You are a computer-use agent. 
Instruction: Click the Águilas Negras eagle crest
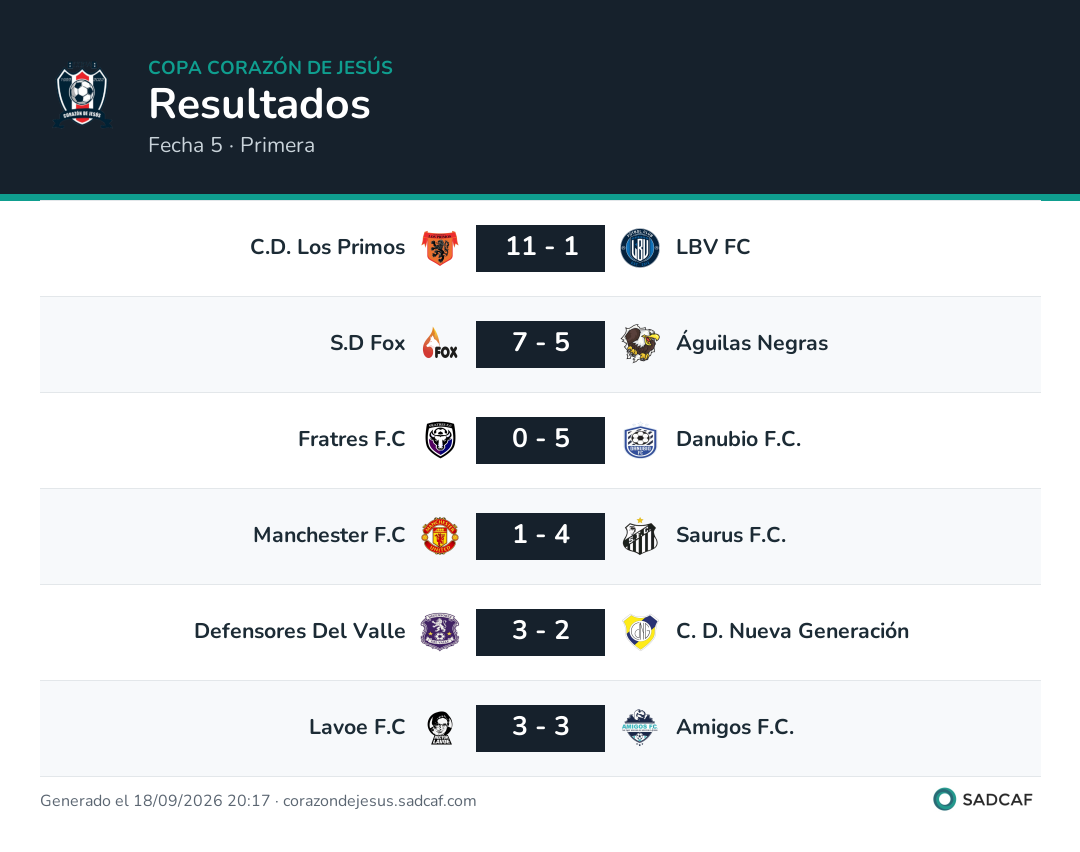pos(640,344)
